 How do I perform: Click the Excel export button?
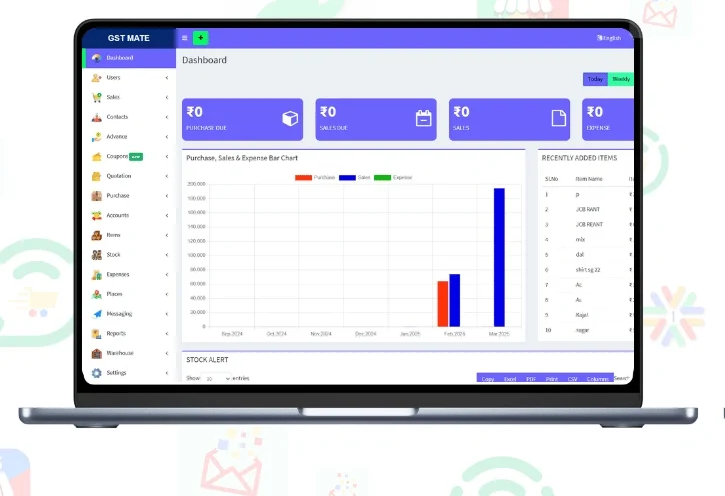tap(510, 379)
